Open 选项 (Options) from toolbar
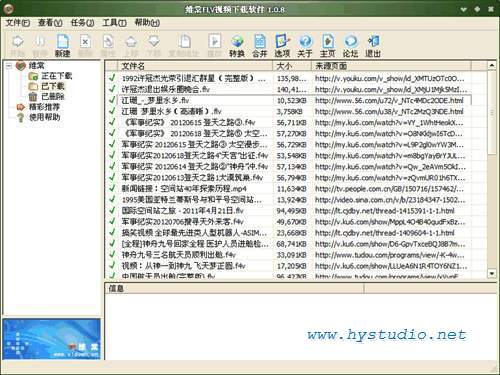500x375 pixels. (x=282, y=45)
